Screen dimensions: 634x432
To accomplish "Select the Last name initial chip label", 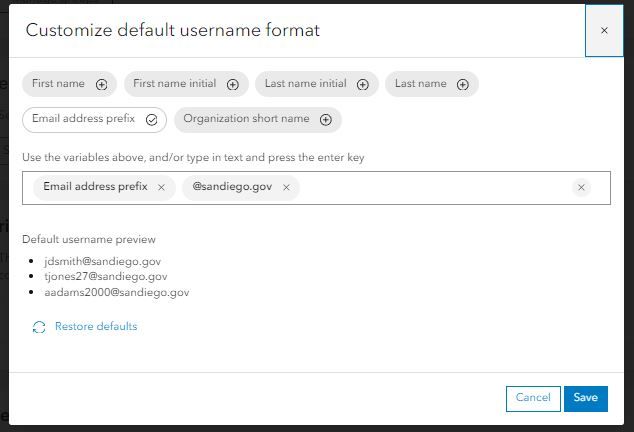I will click(x=305, y=83).
